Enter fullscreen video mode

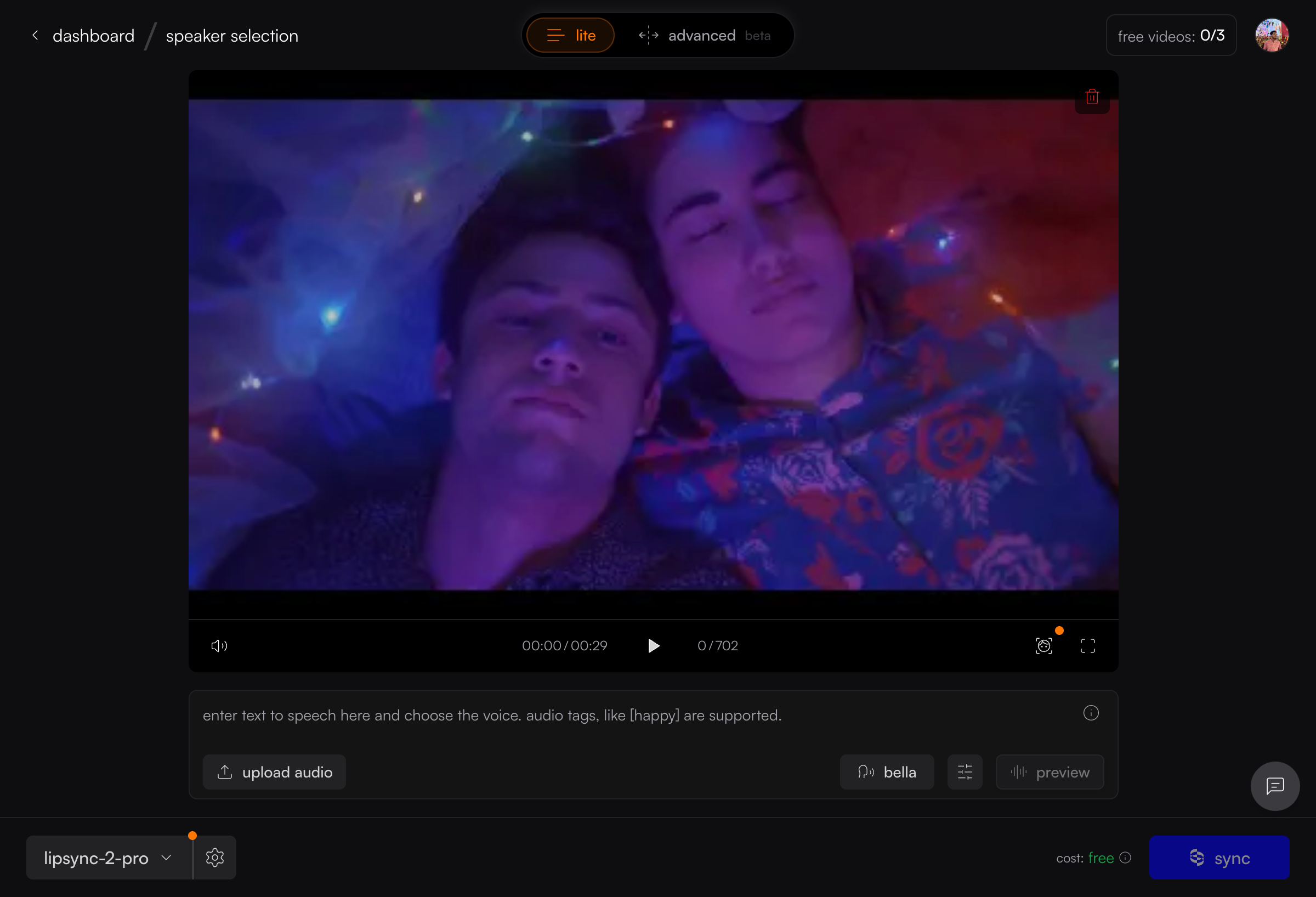tap(1087, 645)
